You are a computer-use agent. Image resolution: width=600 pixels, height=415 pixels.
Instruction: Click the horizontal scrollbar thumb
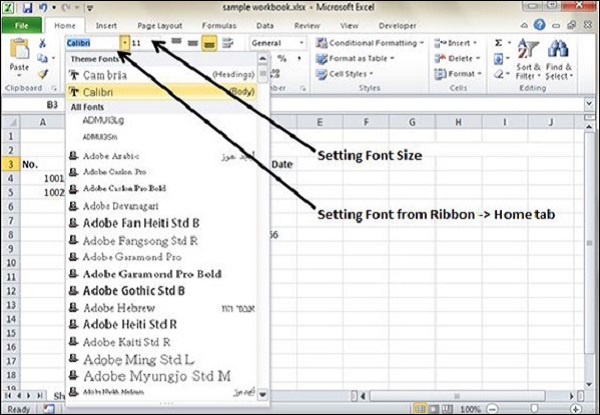(457, 396)
